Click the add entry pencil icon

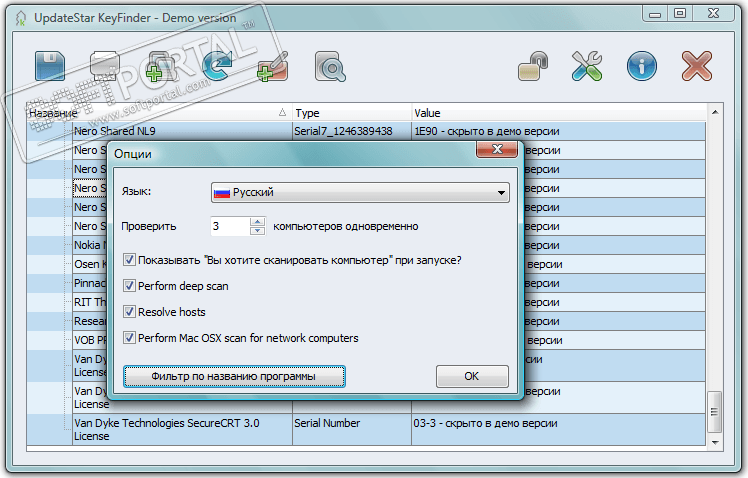pos(272,66)
